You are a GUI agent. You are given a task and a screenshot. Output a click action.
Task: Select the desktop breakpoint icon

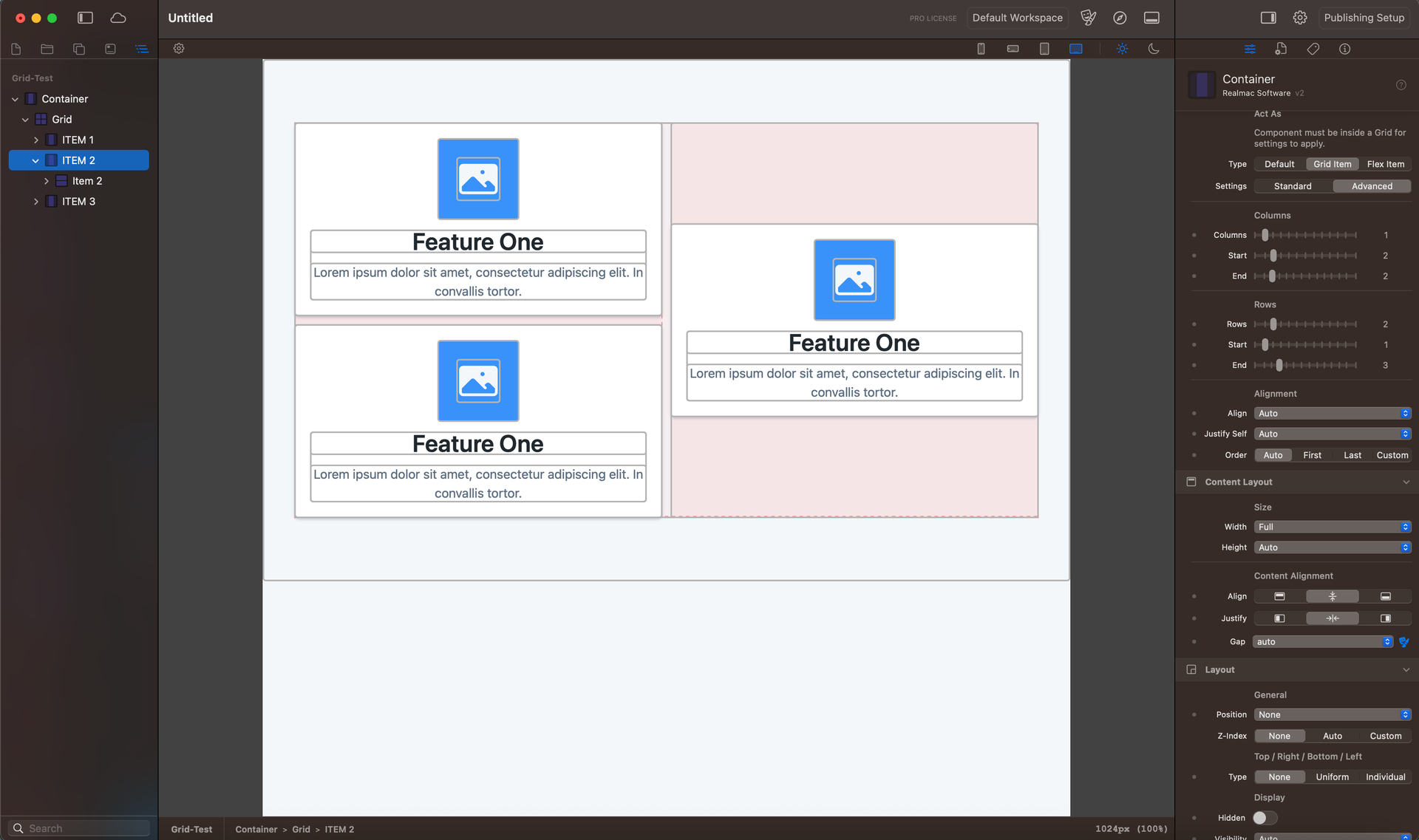tap(1076, 49)
